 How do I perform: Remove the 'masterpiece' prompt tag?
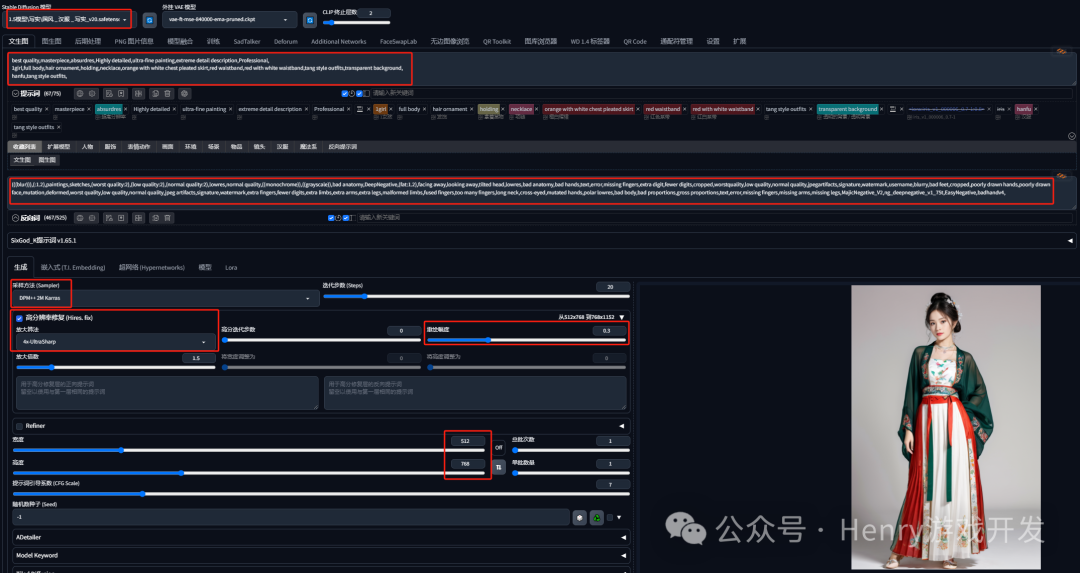89,110
